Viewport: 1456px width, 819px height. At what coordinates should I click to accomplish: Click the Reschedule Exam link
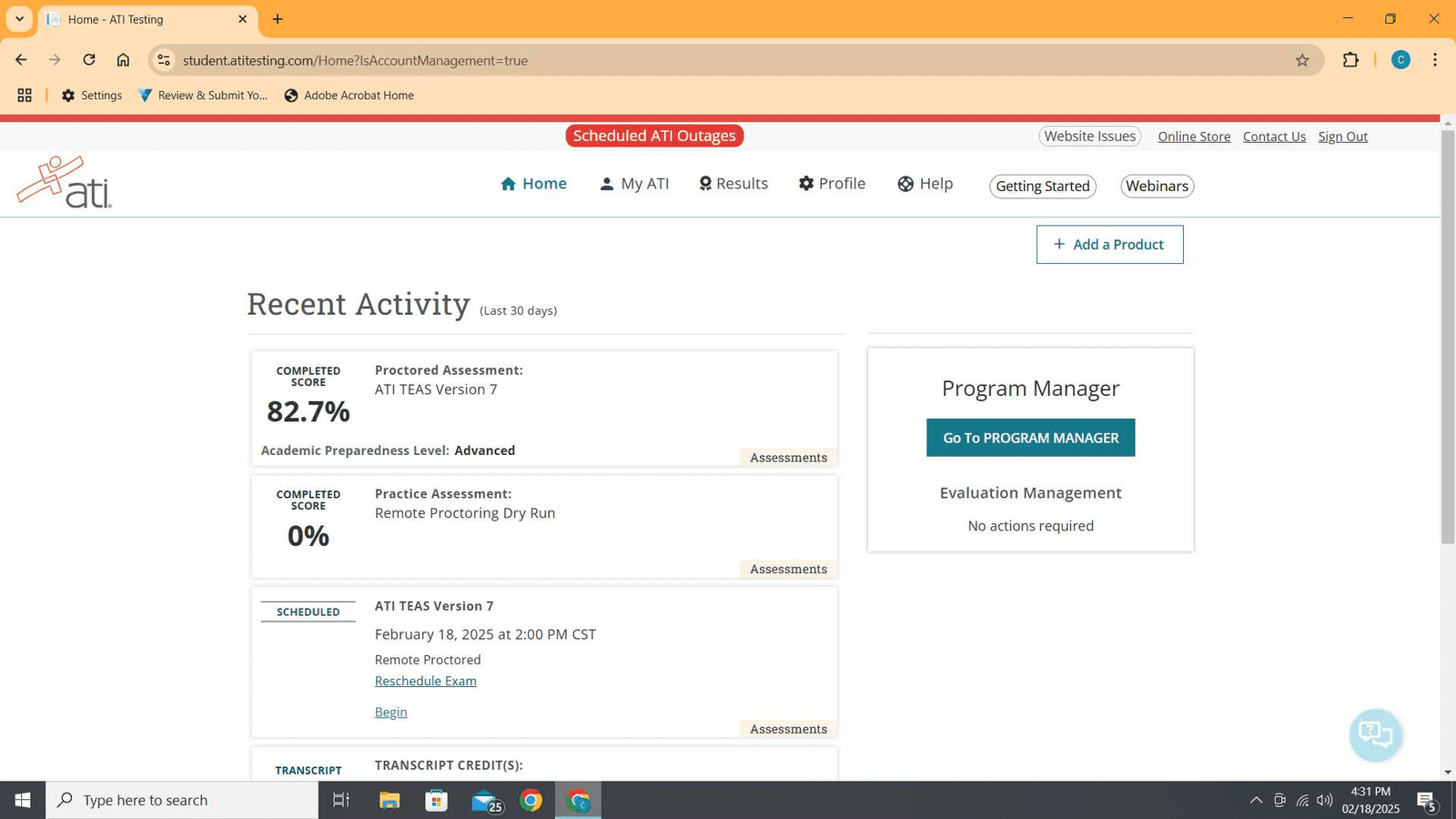coord(425,682)
